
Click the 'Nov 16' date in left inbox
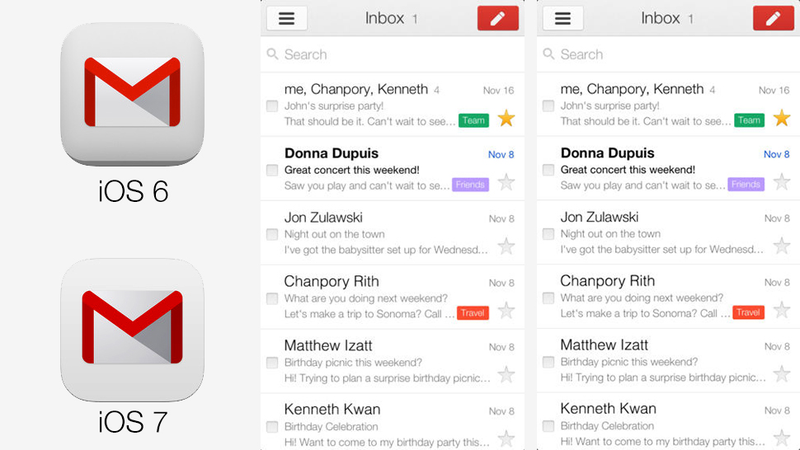(498, 90)
